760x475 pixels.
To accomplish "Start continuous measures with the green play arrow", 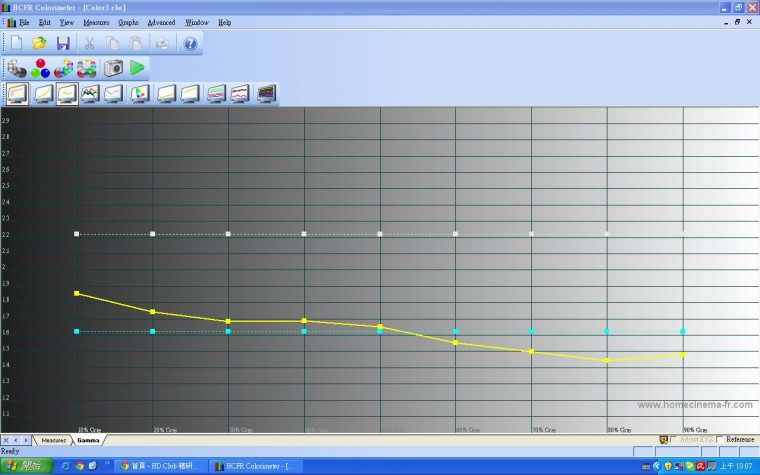I will pos(137,68).
